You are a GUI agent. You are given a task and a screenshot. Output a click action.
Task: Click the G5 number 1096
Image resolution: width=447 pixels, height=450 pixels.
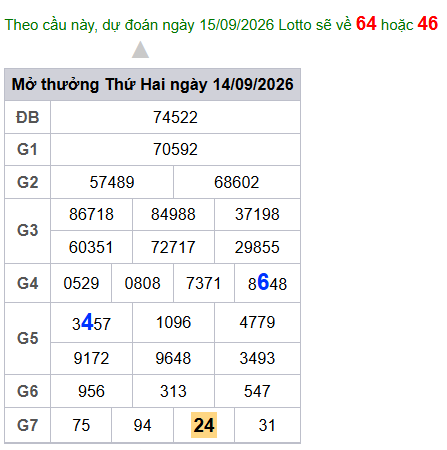point(173,322)
